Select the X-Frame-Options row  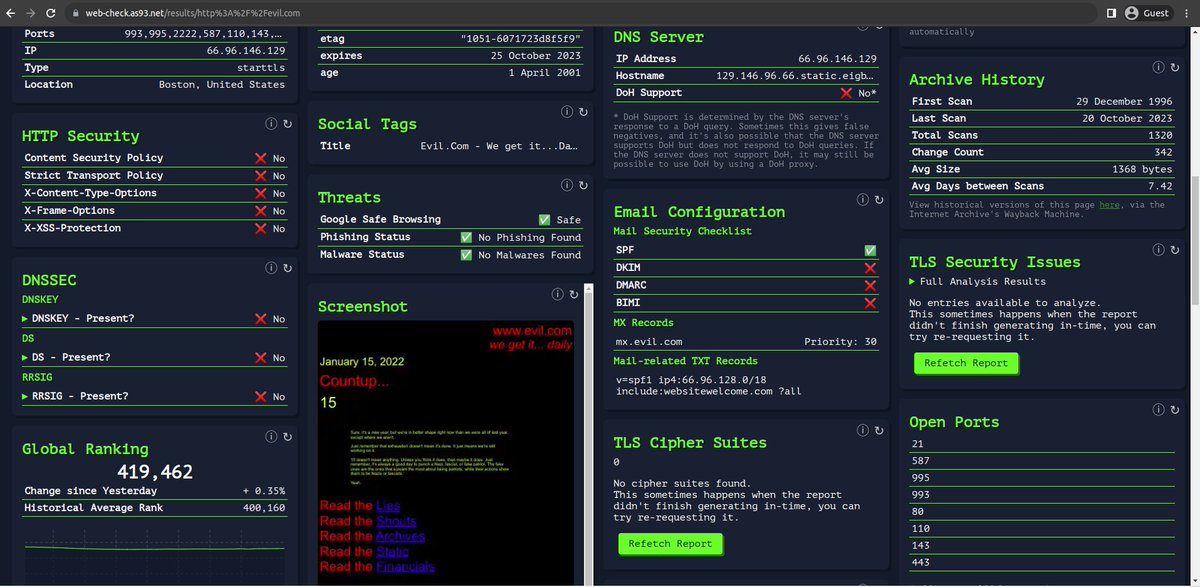(154, 211)
